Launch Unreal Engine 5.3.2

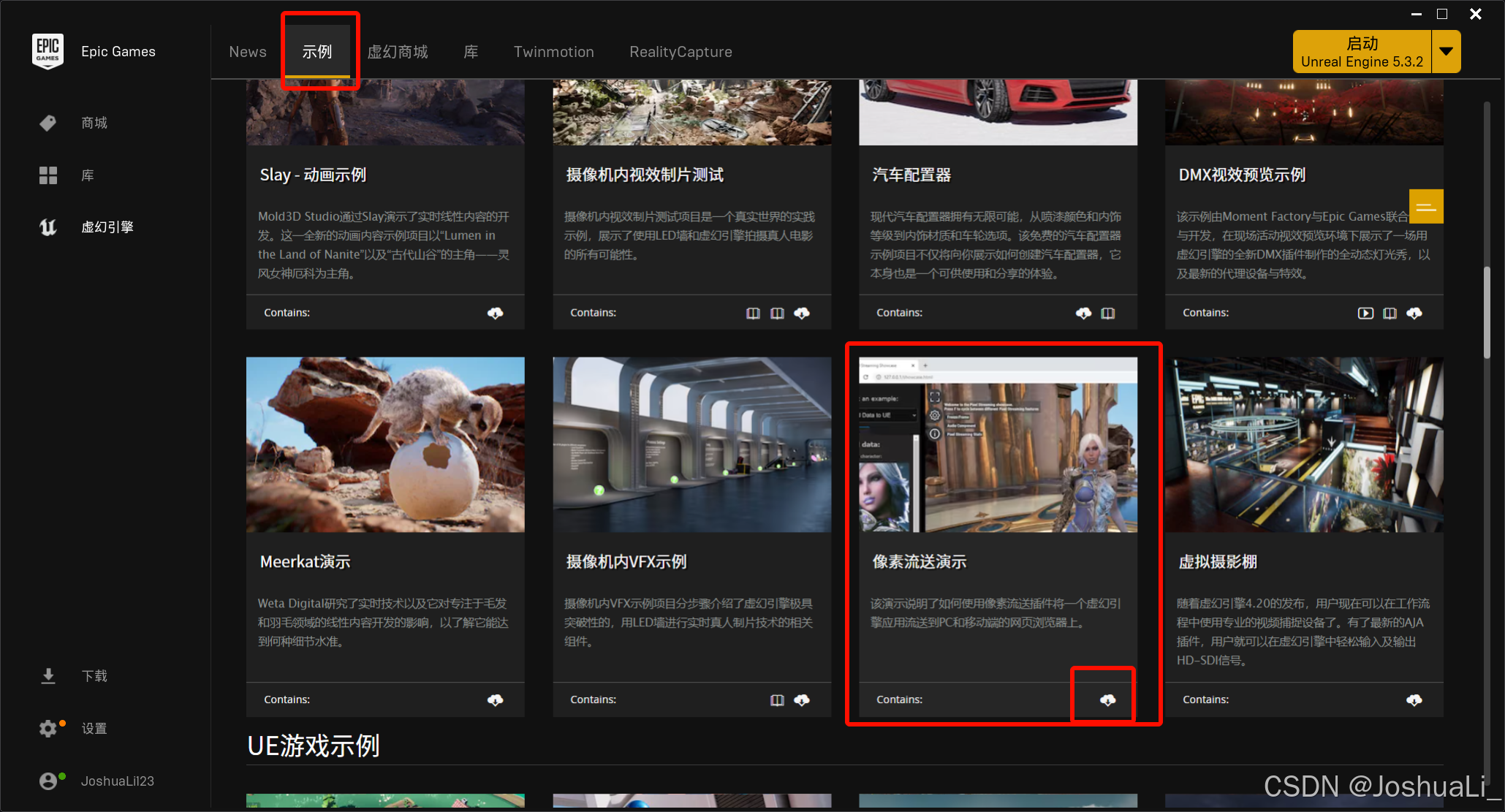coord(1362,51)
